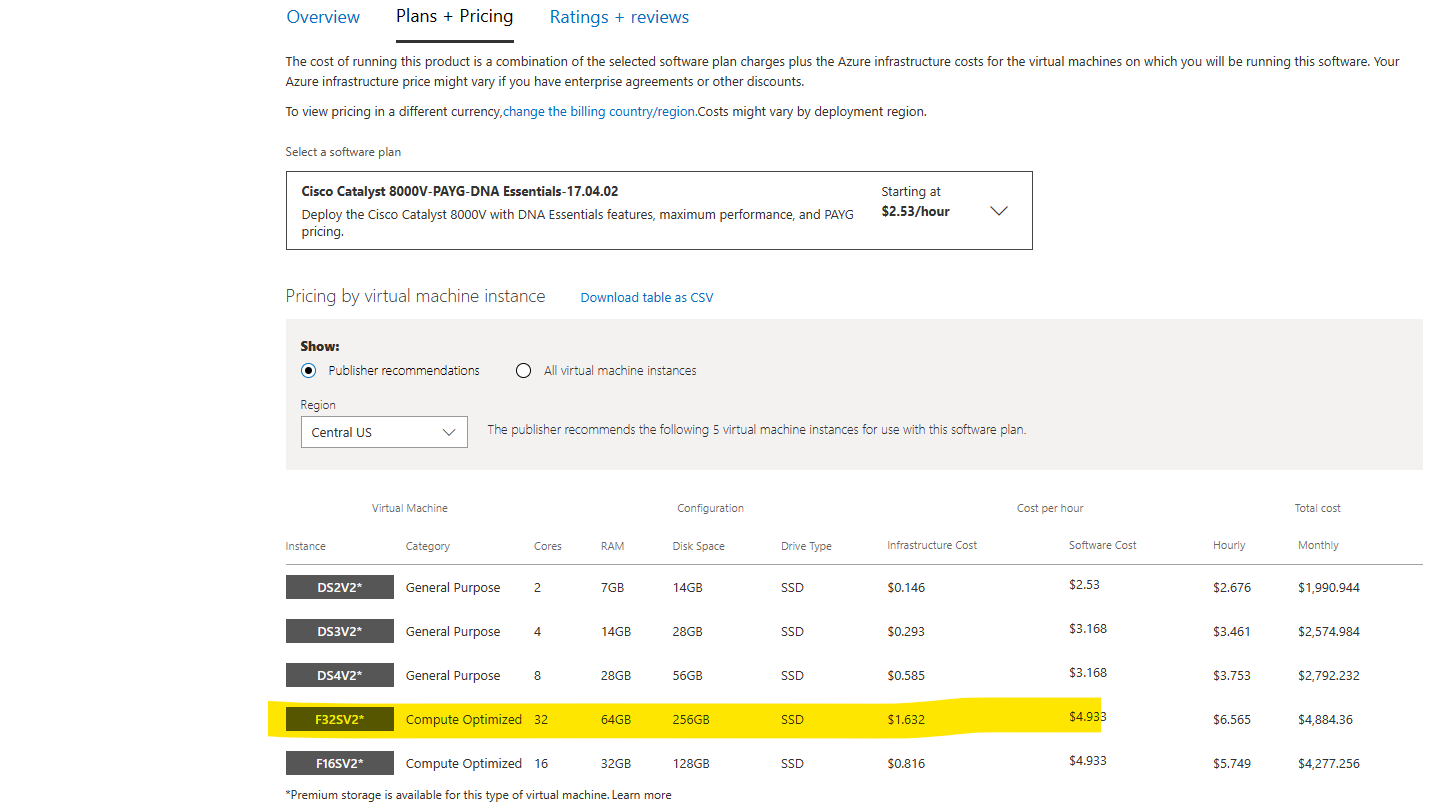
Task: Open the Ratings + reviews tab
Action: point(618,17)
